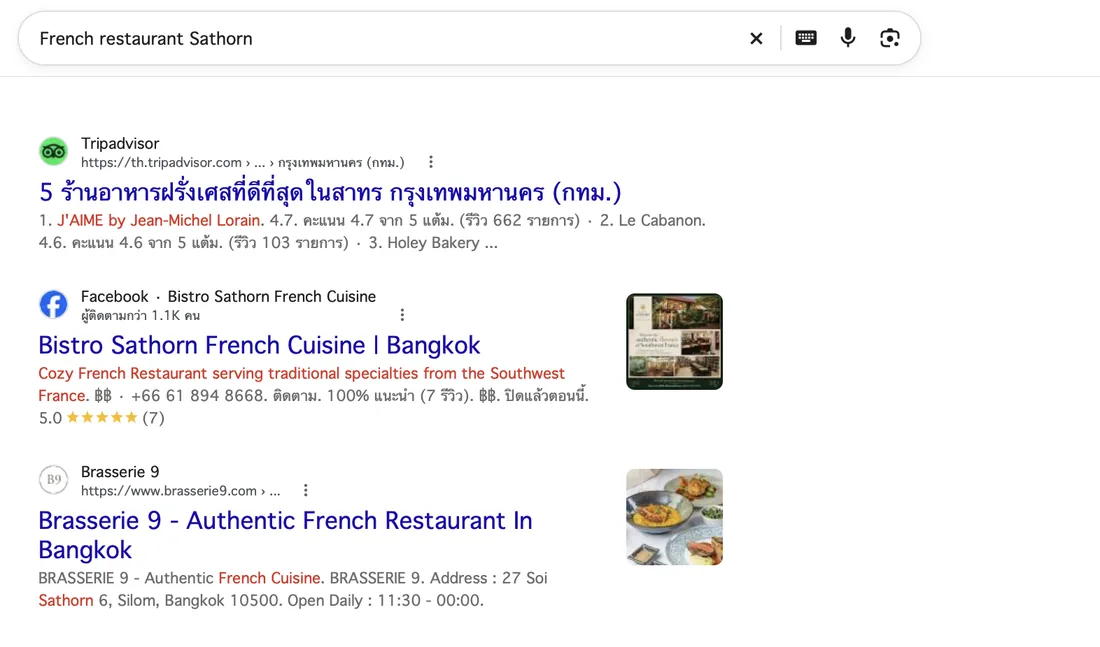Open search by image camera icon
This screenshot has height=647, width=1100.
(890, 38)
